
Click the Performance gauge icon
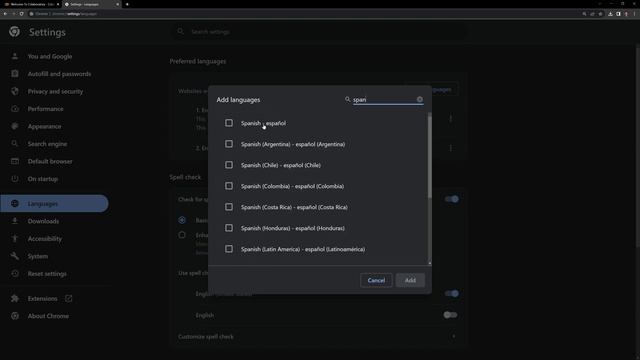(15, 109)
